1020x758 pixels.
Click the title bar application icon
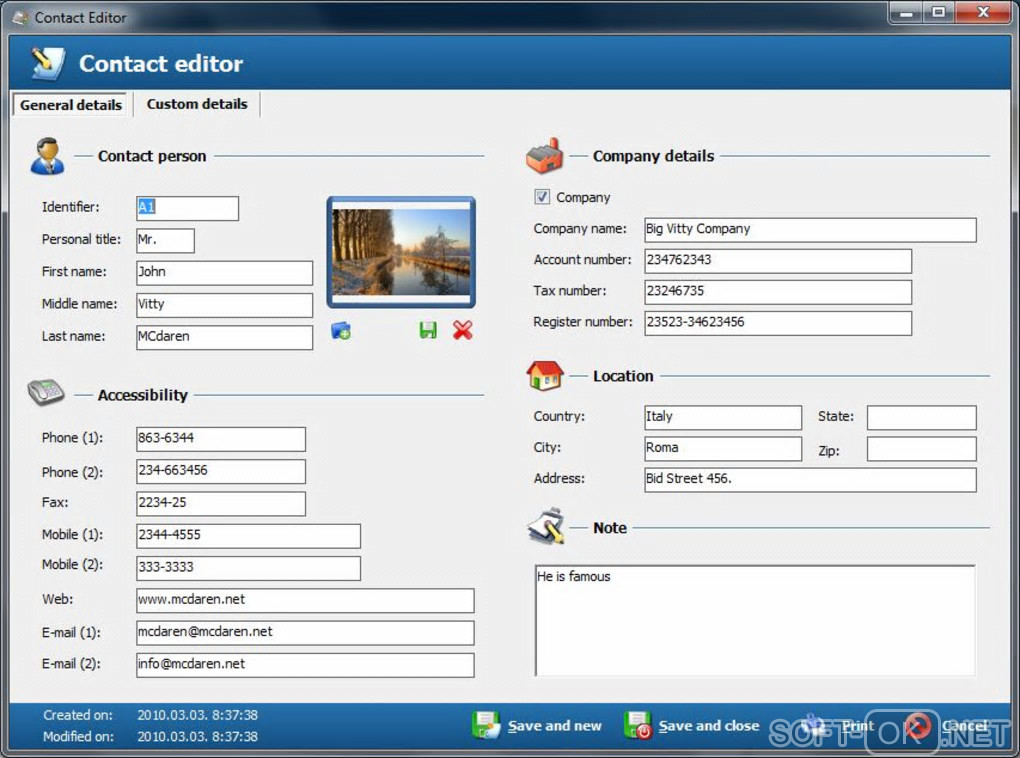pyautogui.click(x=20, y=18)
